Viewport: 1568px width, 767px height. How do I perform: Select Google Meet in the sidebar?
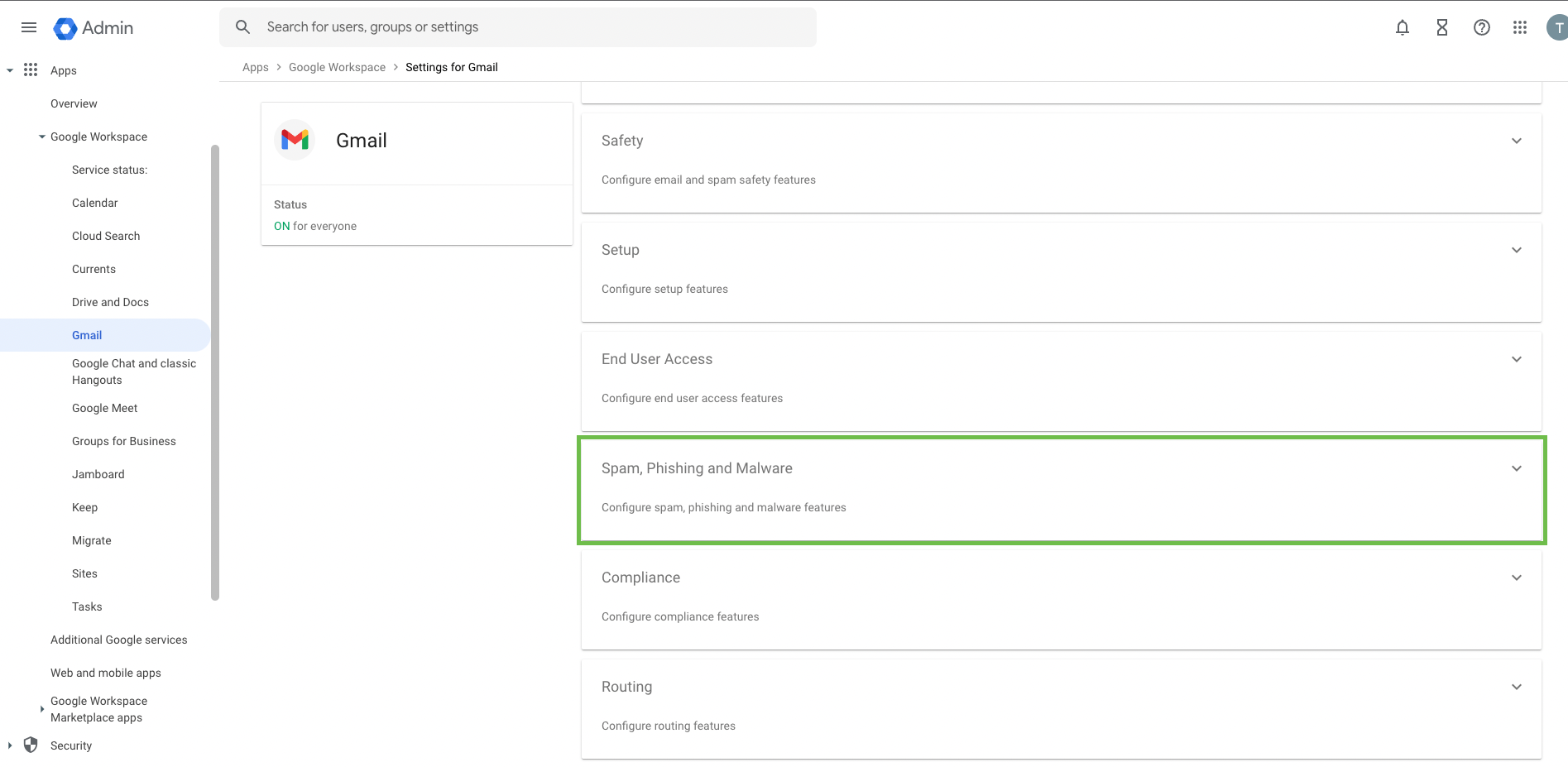(x=104, y=408)
